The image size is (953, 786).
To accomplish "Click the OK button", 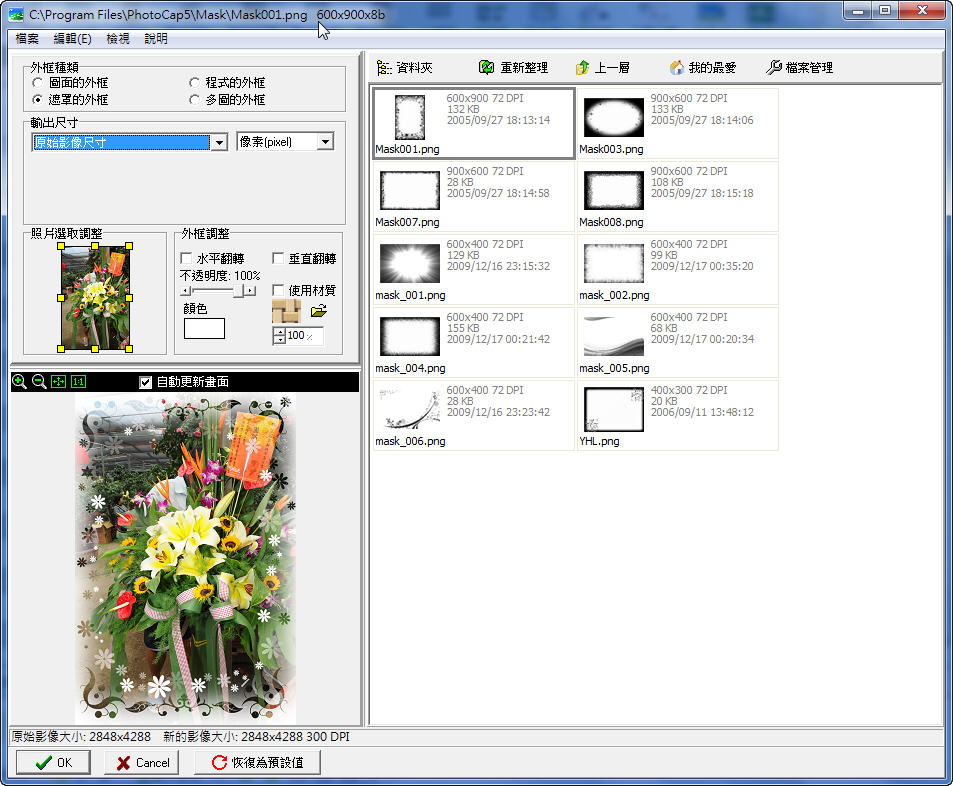I will pyautogui.click(x=53, y=763).
